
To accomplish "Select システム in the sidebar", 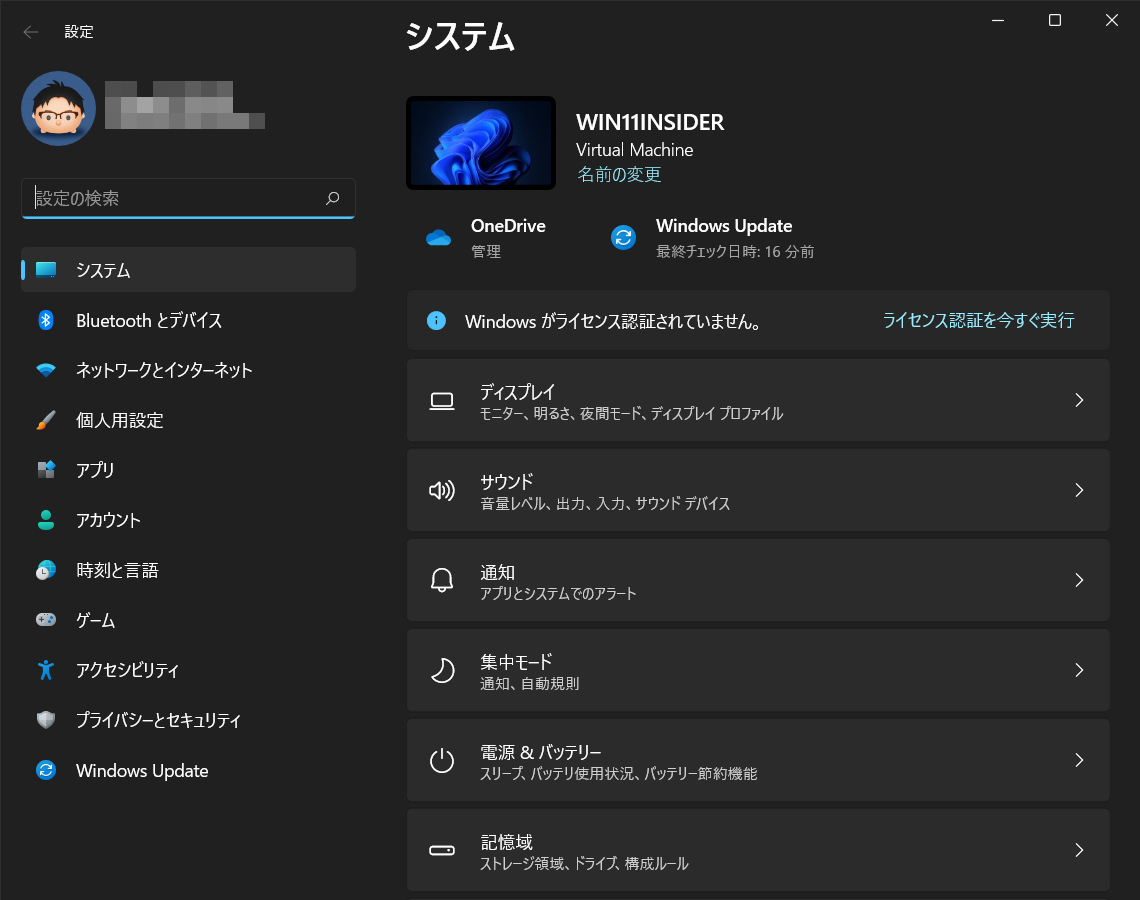I will coord(188,270).
